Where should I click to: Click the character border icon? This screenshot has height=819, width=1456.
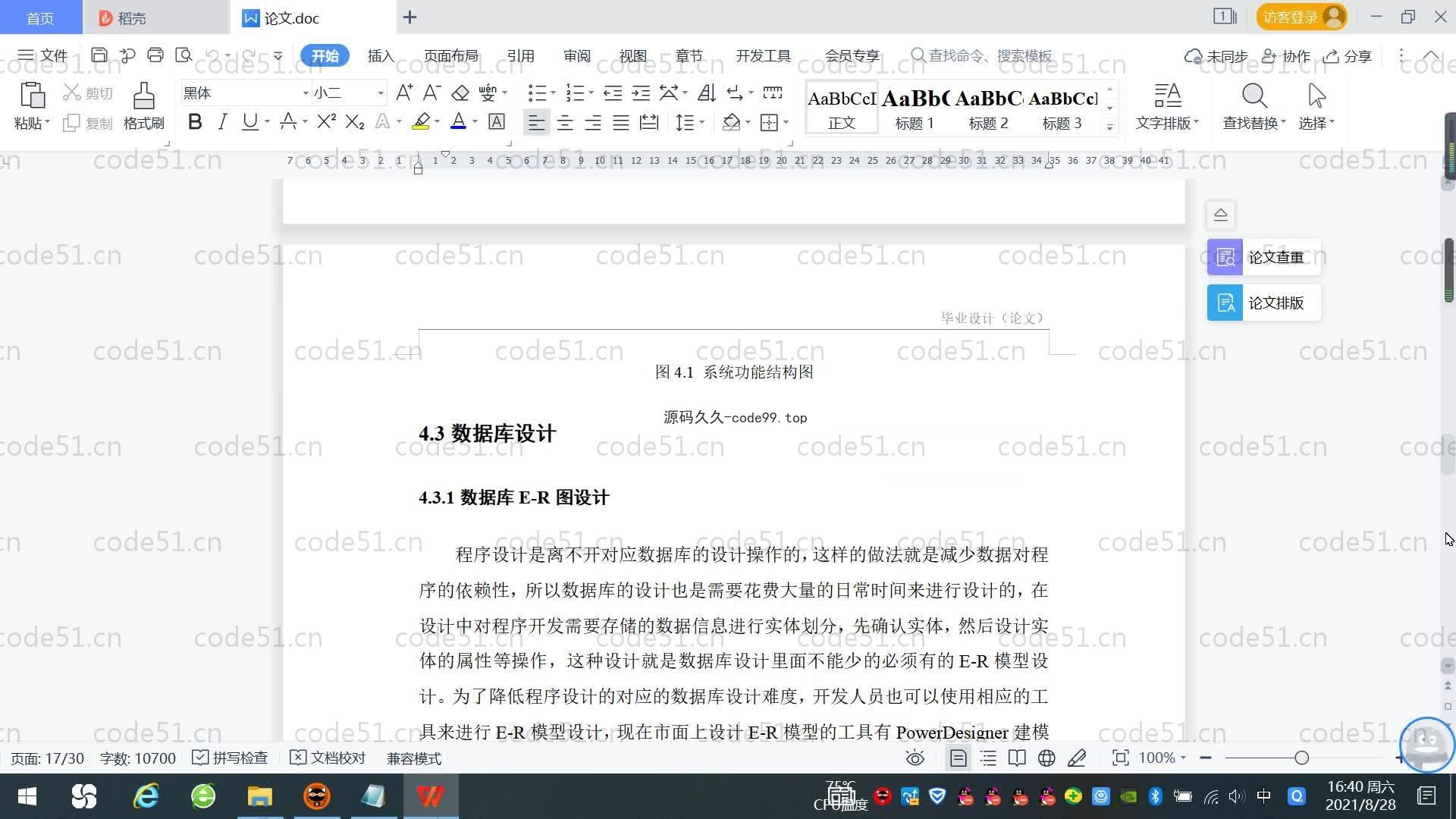tap(497, 121)
